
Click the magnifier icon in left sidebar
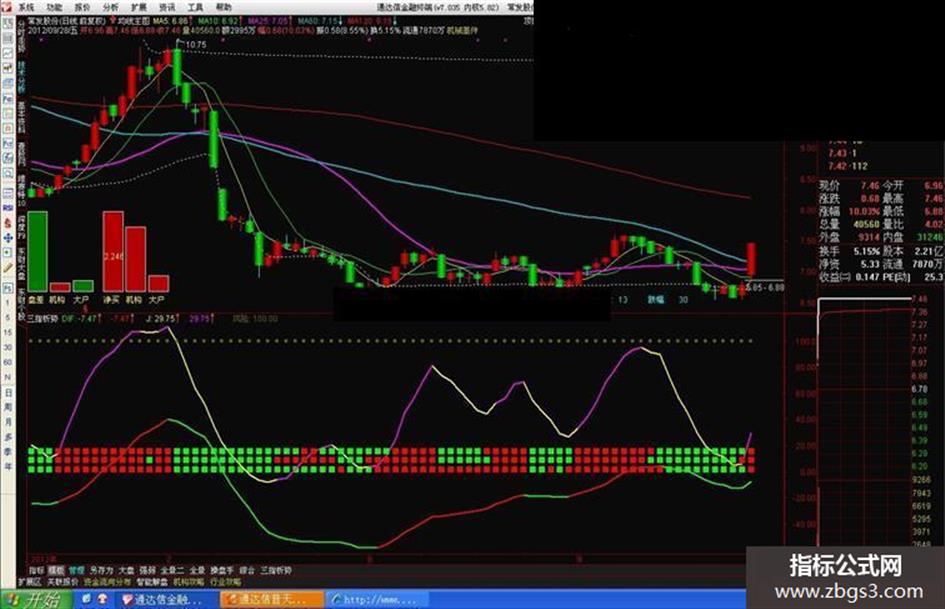(8, 173)
